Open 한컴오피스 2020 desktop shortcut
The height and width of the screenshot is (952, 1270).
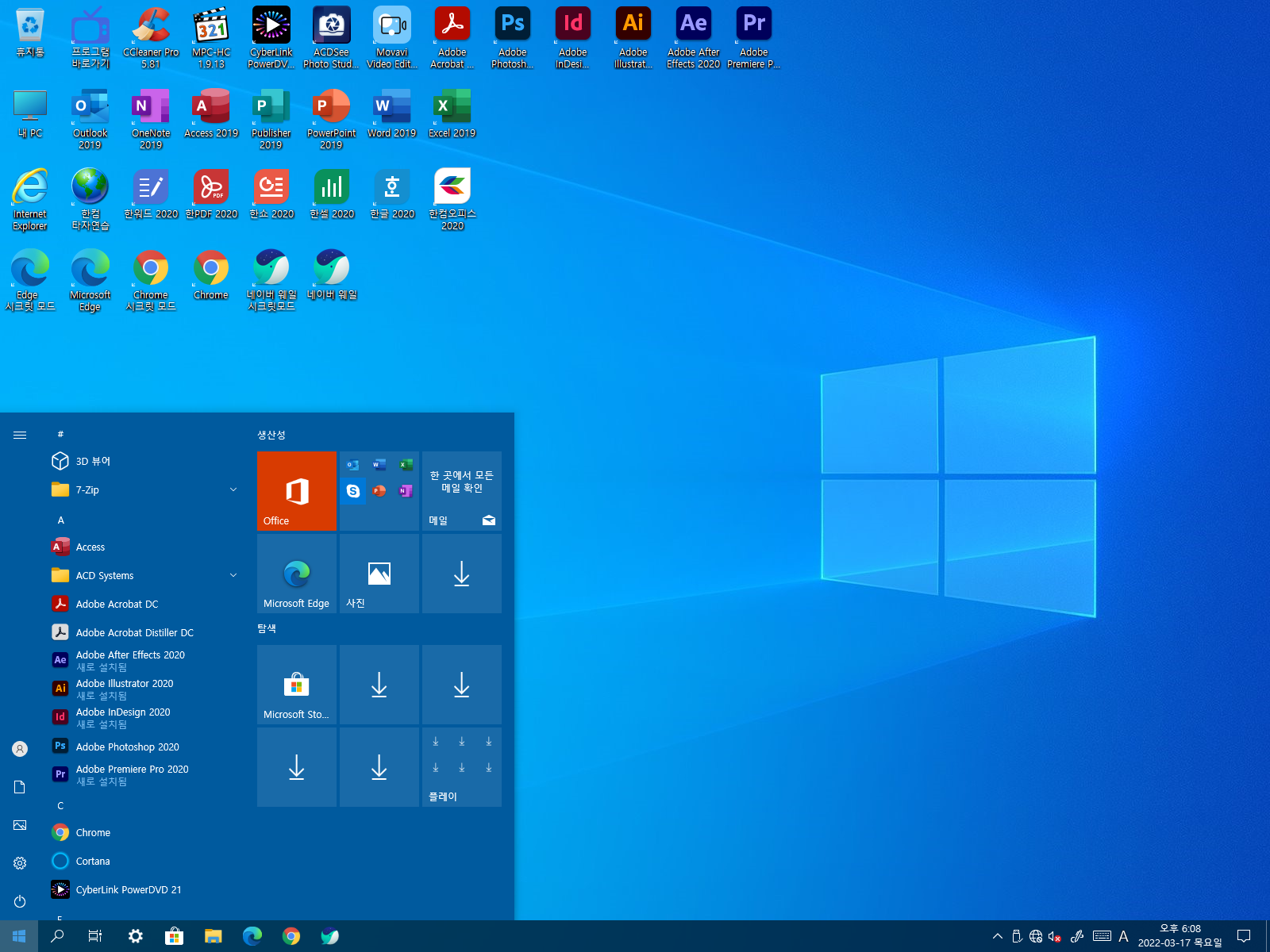point(452,200)
